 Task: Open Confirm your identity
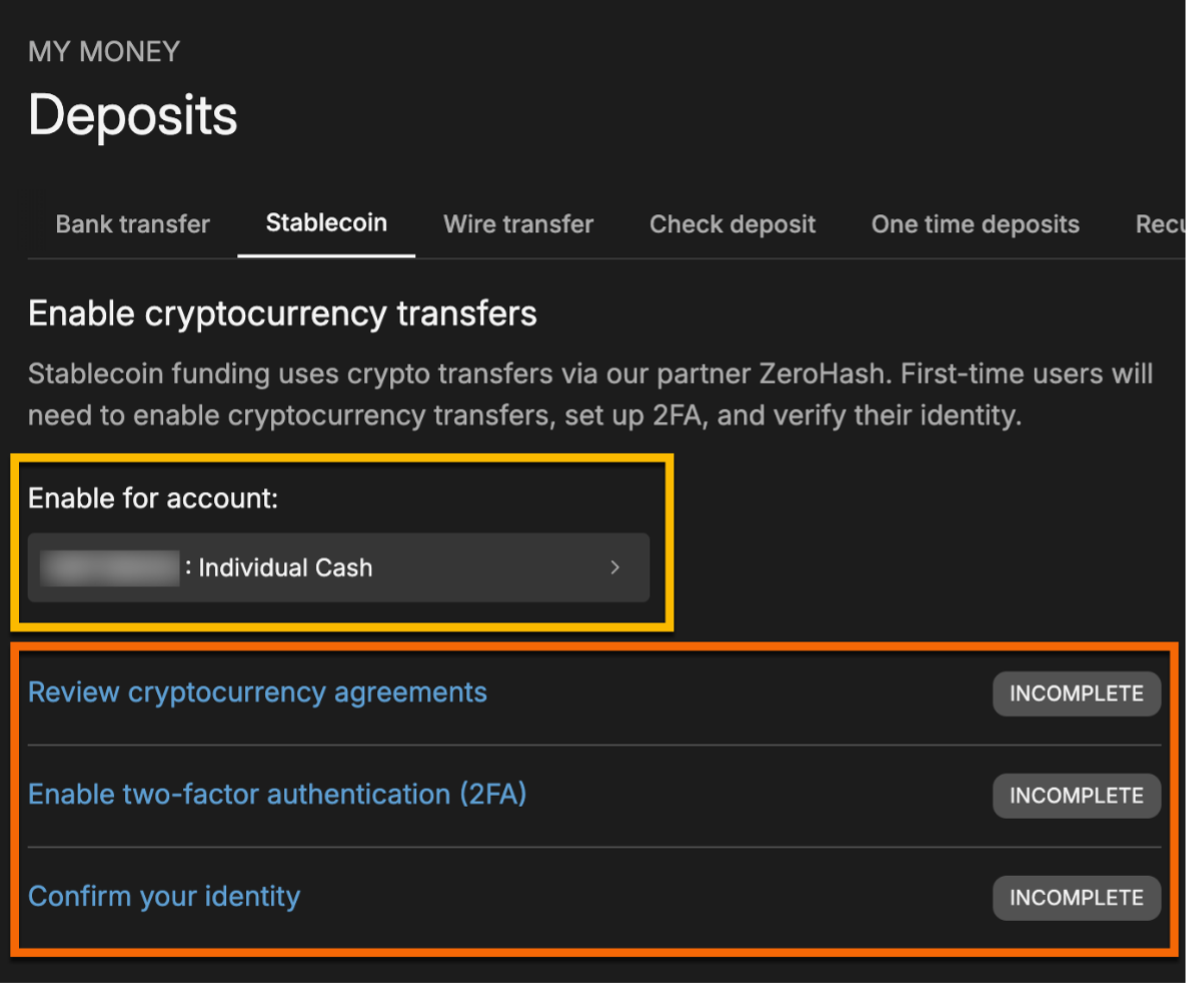pos(164,896)
